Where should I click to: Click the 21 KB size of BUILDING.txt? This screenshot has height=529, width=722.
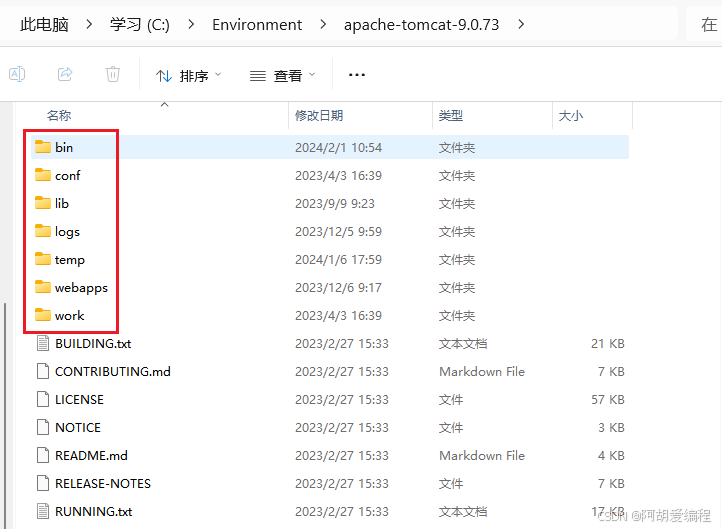608,343
